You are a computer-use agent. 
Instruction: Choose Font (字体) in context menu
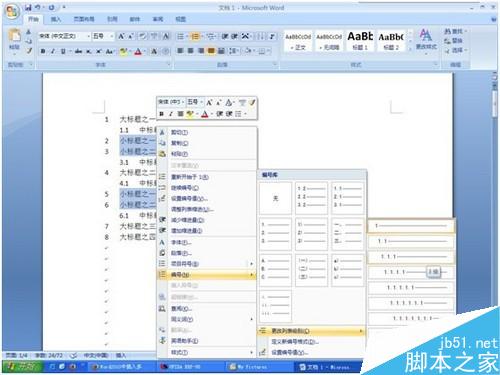[x=207, y=242]
